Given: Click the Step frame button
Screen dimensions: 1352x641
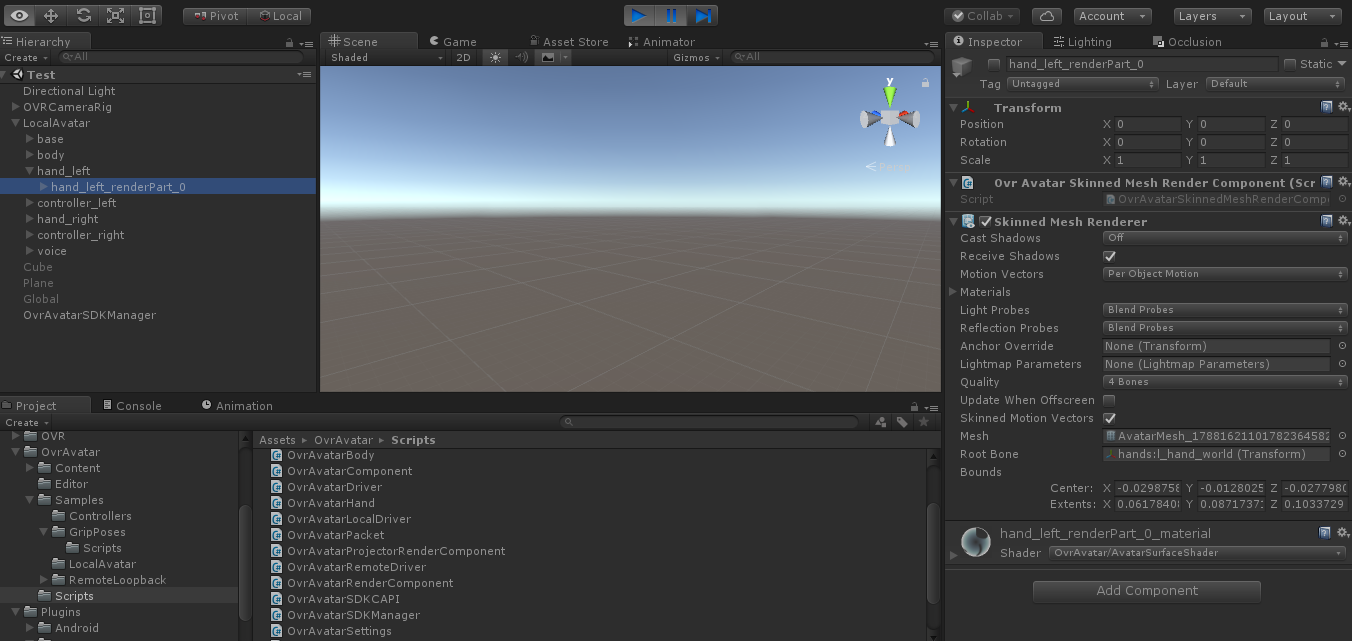Looking at the screenshot, I should click(x=703, y=16).
